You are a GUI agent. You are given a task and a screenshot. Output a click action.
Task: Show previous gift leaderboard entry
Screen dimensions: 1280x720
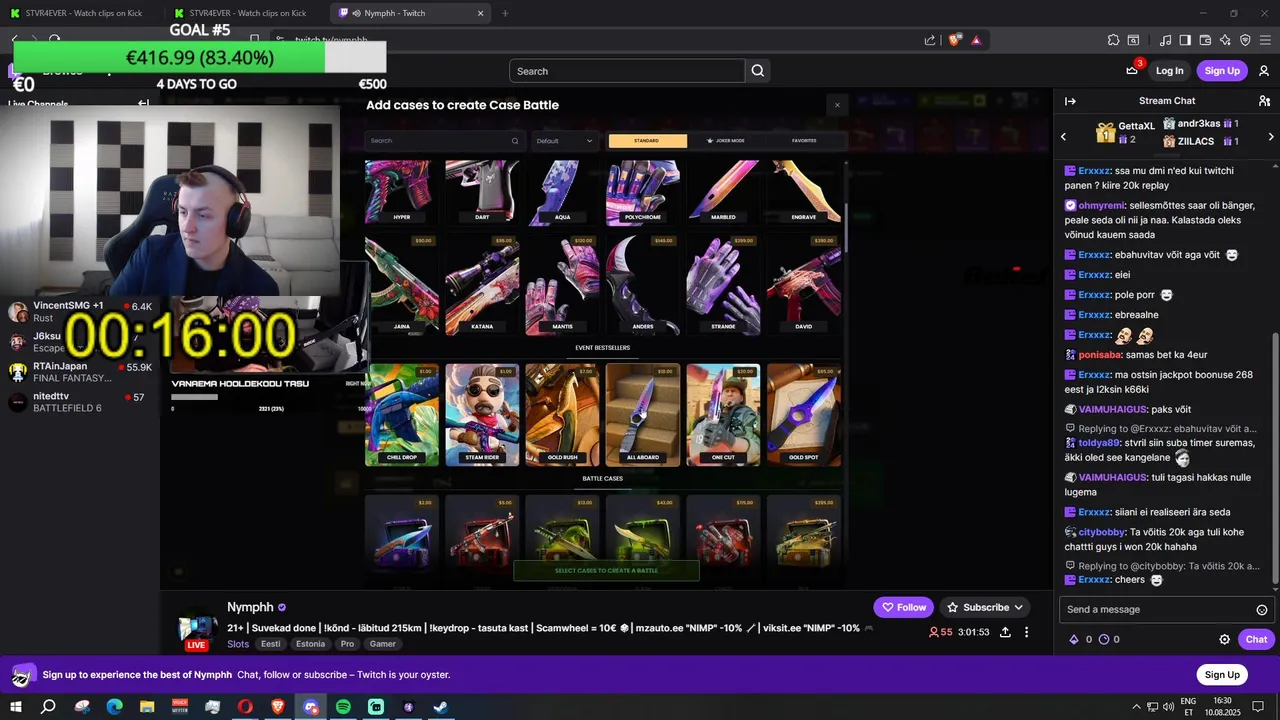[x=1063, y=136]
